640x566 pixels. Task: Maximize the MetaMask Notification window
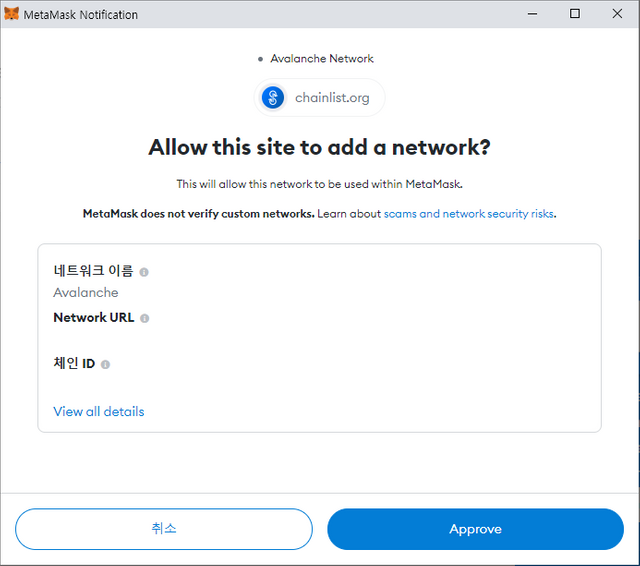(x=575, y=14)
